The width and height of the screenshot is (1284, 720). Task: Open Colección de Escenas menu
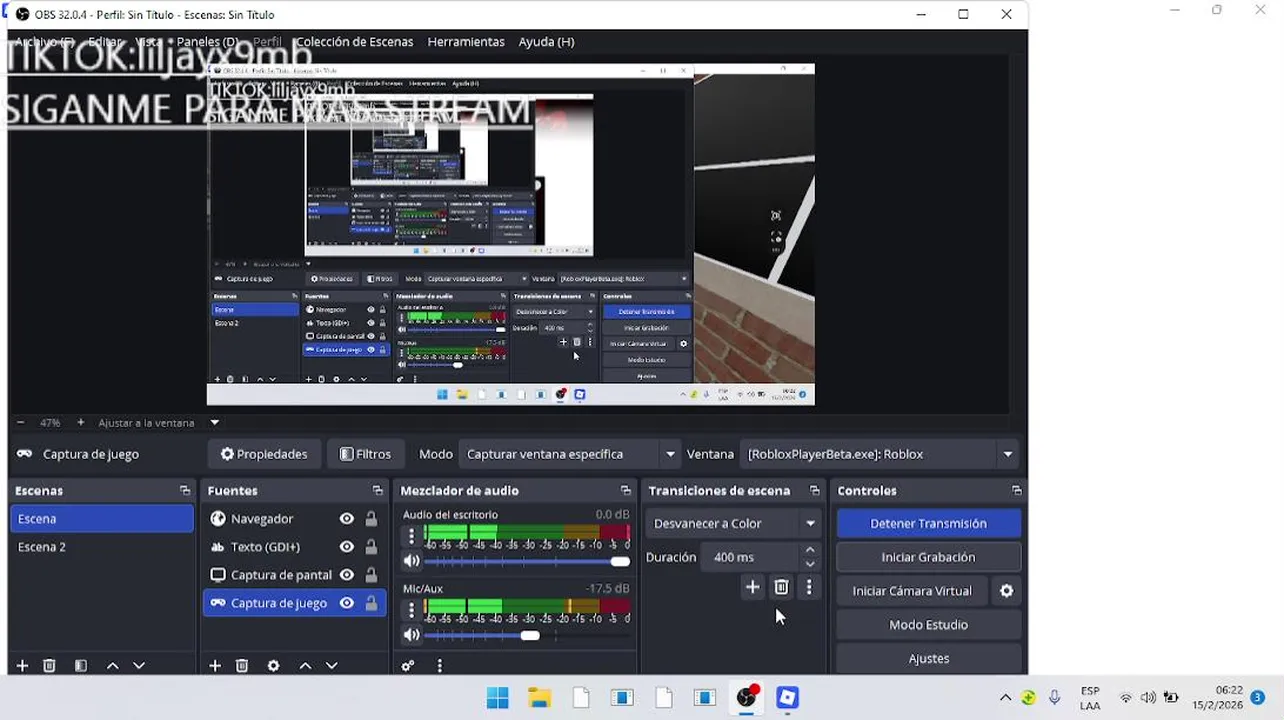[x=355, y=42]
